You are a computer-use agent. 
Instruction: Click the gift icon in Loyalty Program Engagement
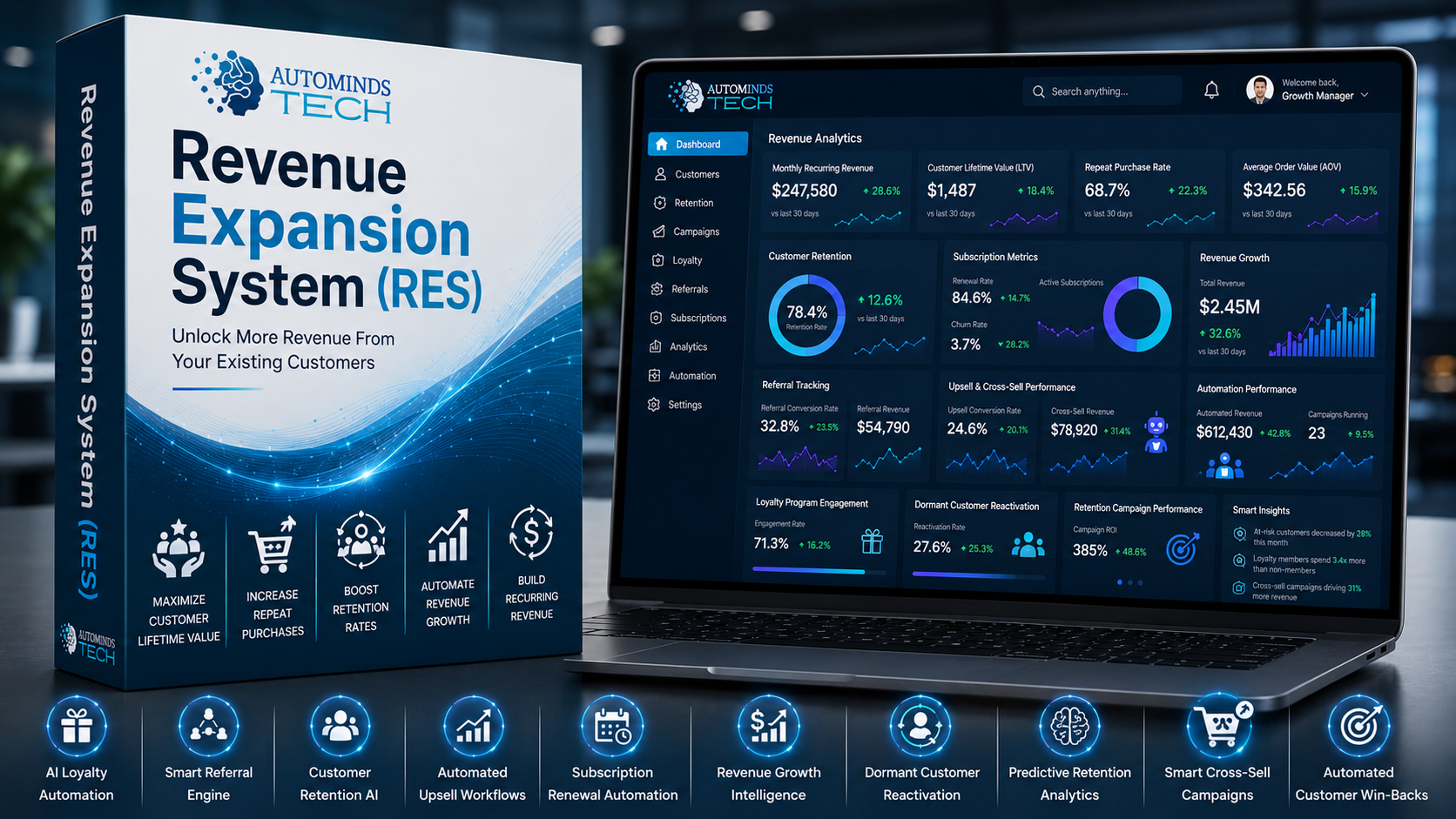(872, 541)
